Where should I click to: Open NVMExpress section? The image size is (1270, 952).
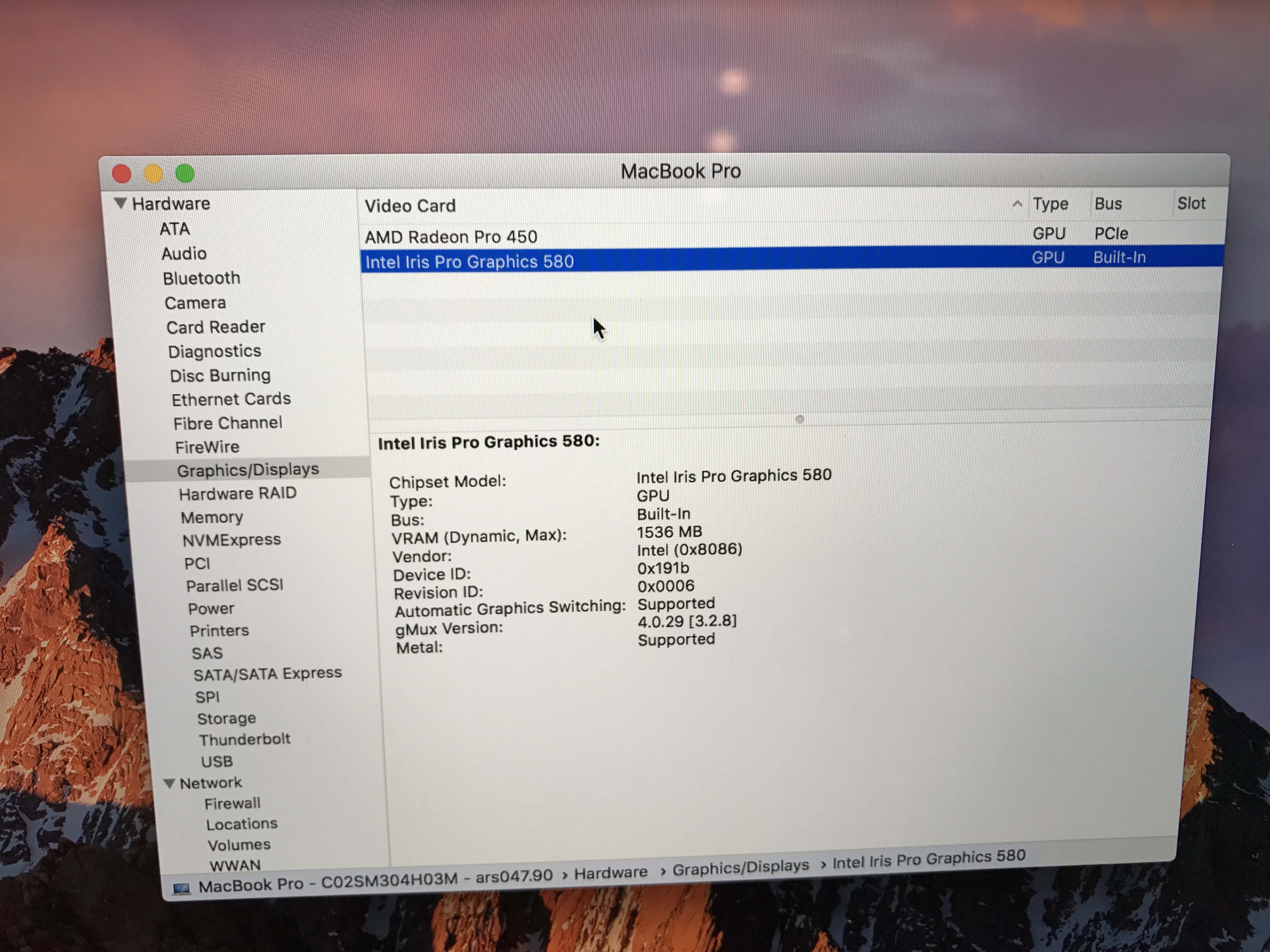tap(232, 540)
